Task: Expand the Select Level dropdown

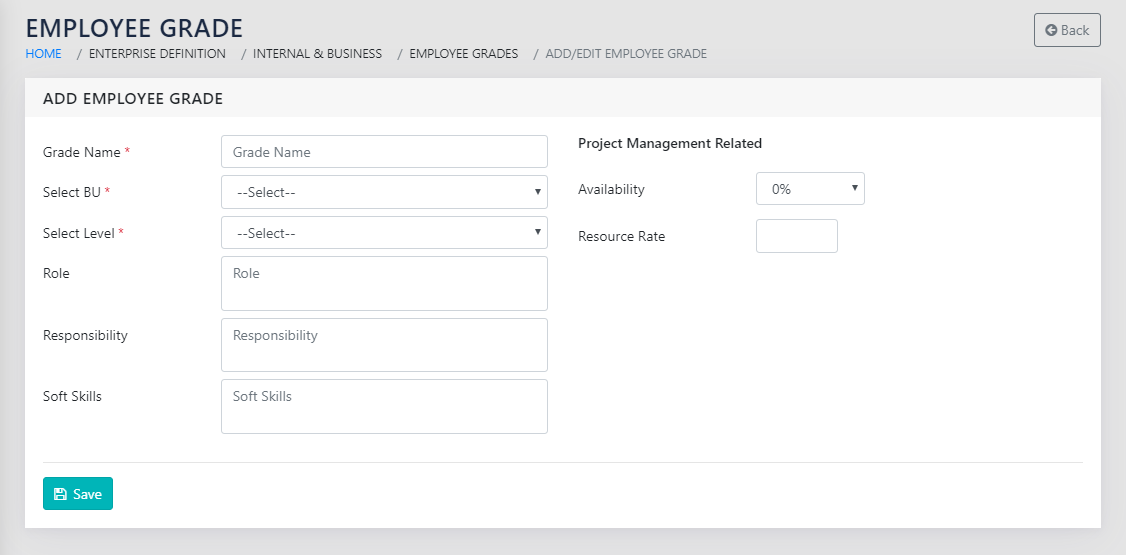Action: pyautogui.click(x=384, y=233)
